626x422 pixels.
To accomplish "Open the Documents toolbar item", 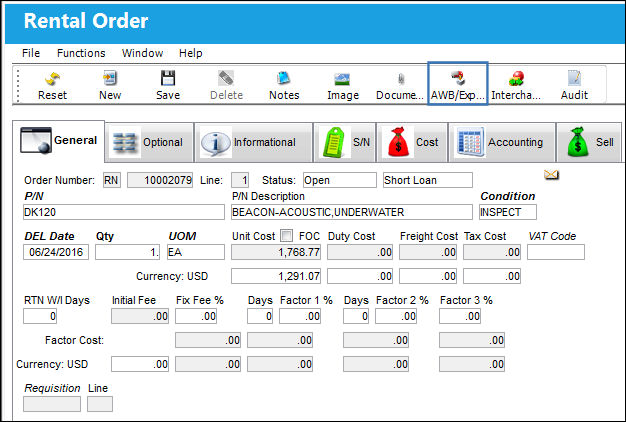I will click(x=400, y=85).
